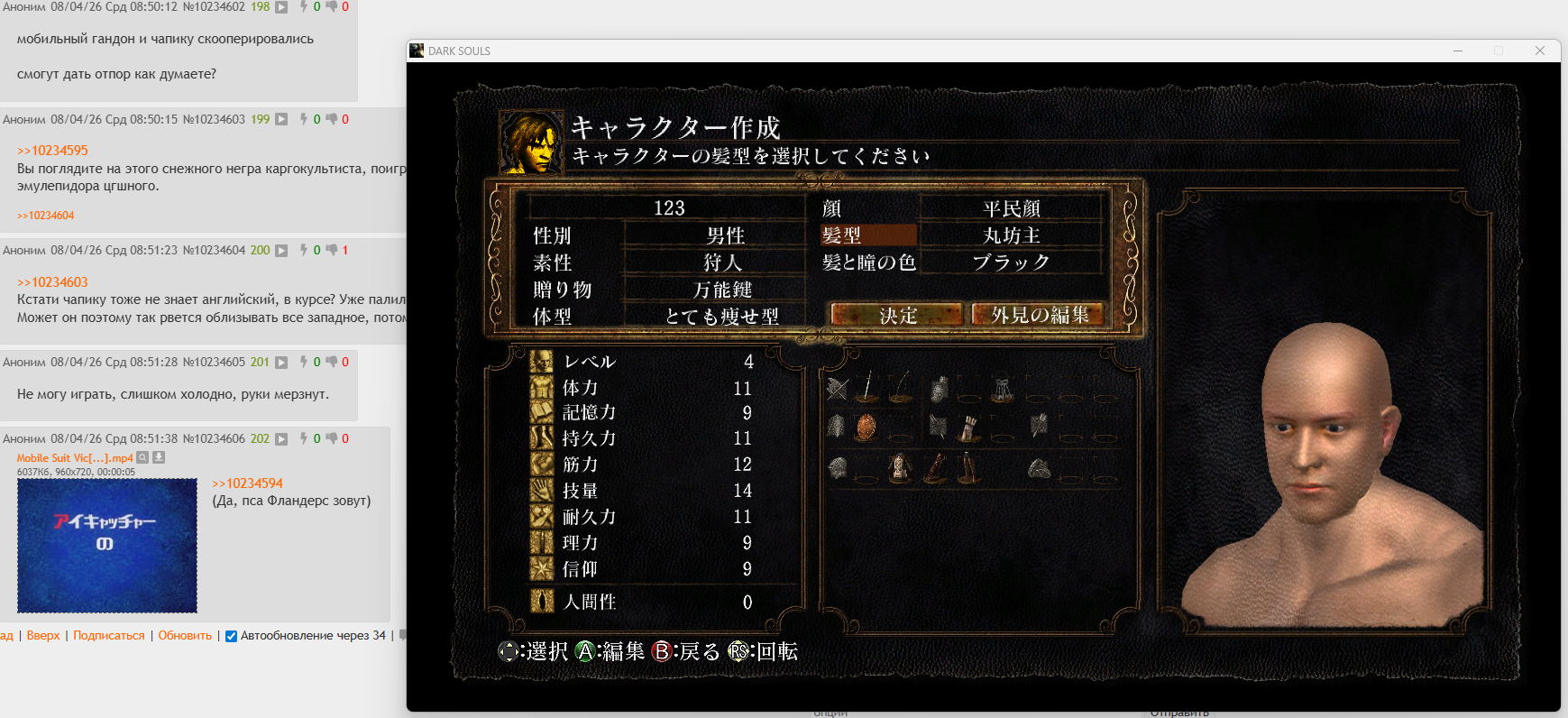Click the A:編集 edit prompt
This screenshot has width=1568, height=718.
point(610,651)
